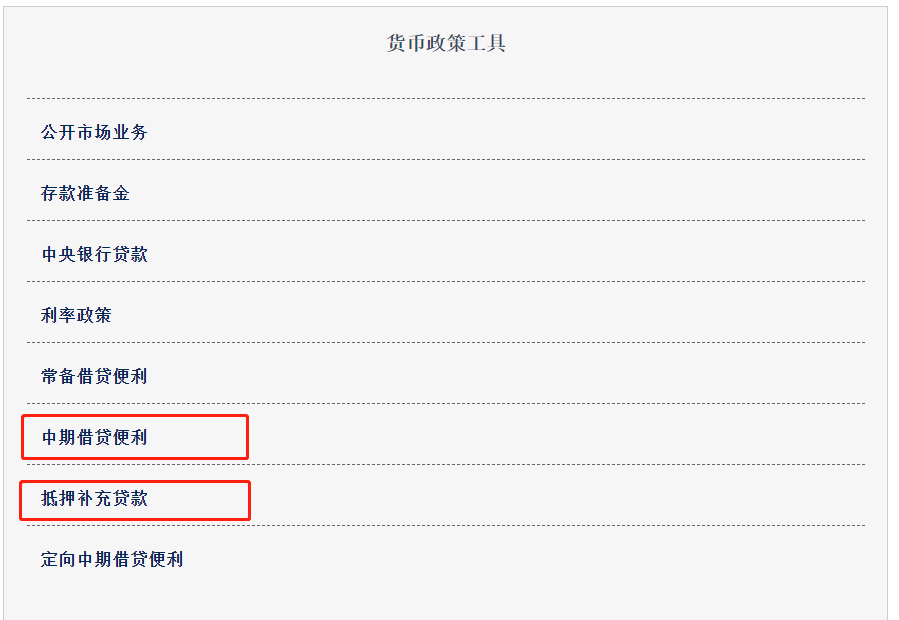Access the 常备借贷便利 tool page
The width and height of the screenshot is (899, 620).
coord(92,376)
